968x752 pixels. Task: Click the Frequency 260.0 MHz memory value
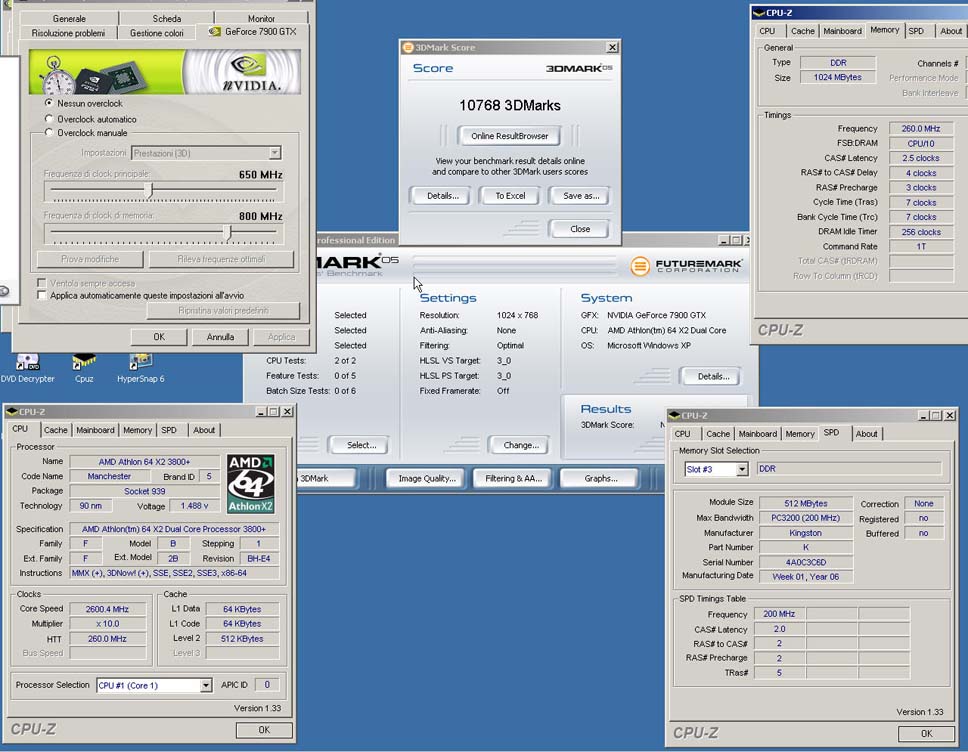point(920,128)
